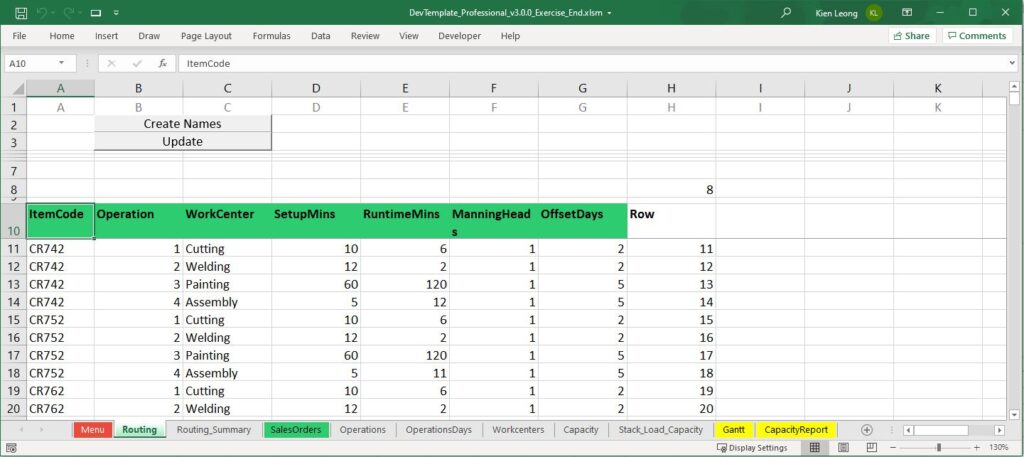This screenshot has width=1024, height=457.
Task: Click the Name Box showing A10
Action: (x=31, y=63)
